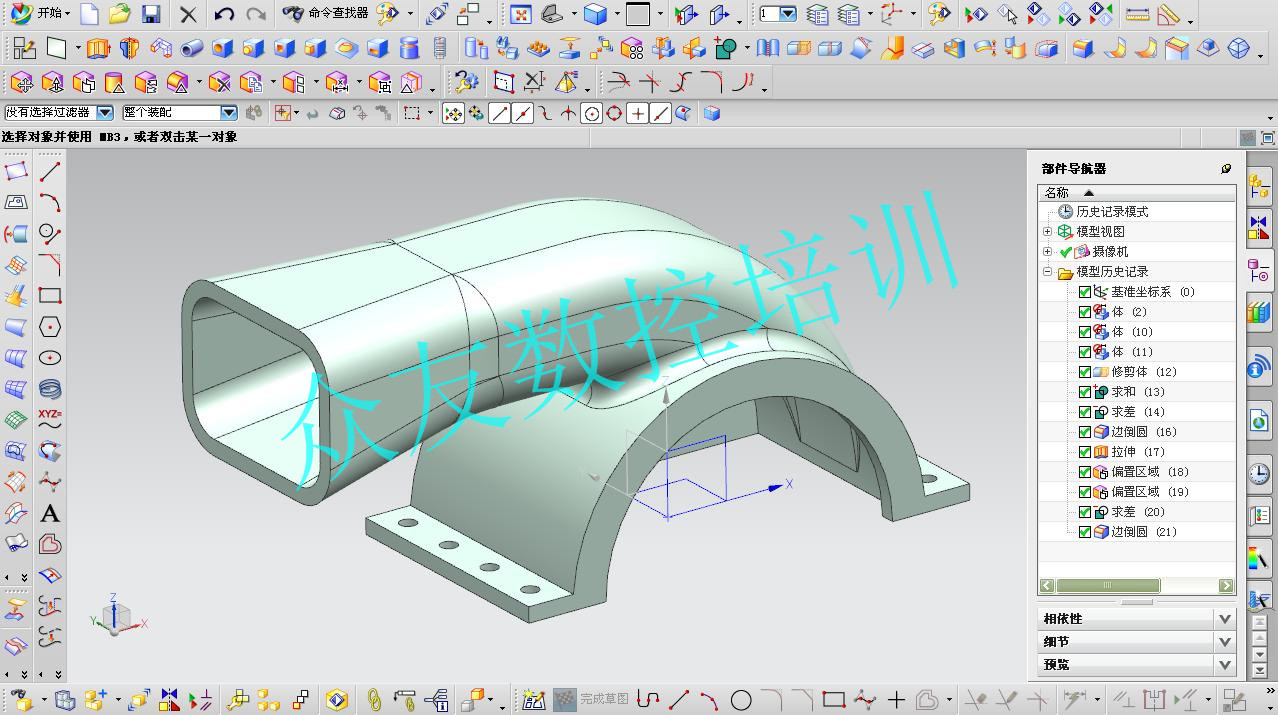Click the navigator horizontal scrollbar thumb

1108,586
